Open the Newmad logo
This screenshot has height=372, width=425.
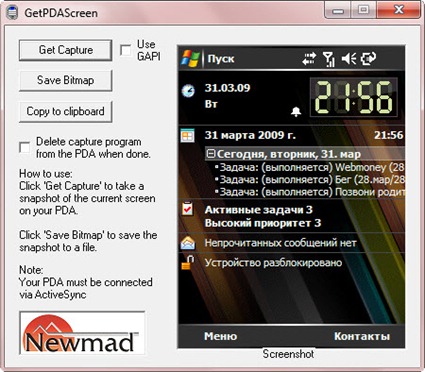[82, 333]
